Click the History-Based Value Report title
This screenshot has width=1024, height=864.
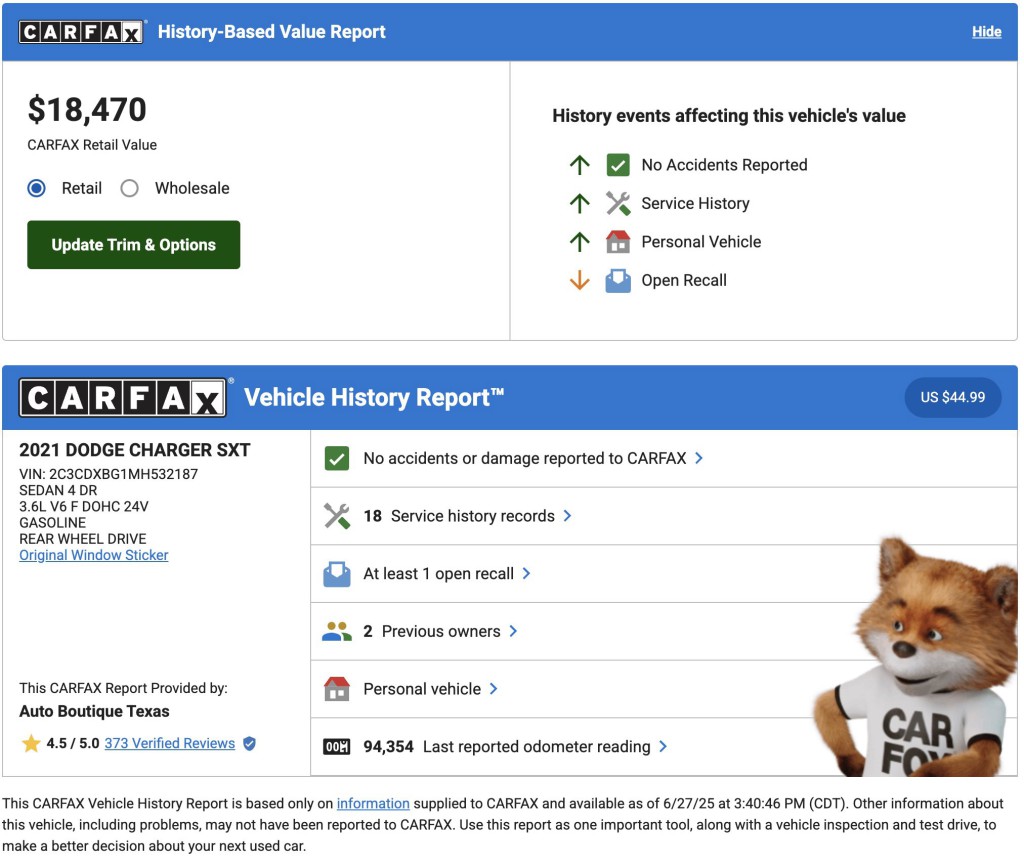point(272,32)
